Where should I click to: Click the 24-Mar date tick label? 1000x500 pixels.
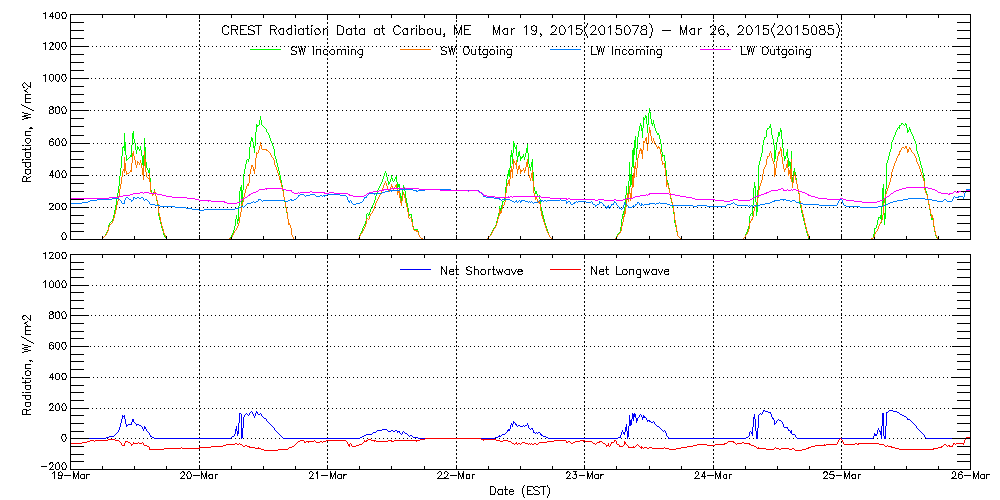coord(713,477)
